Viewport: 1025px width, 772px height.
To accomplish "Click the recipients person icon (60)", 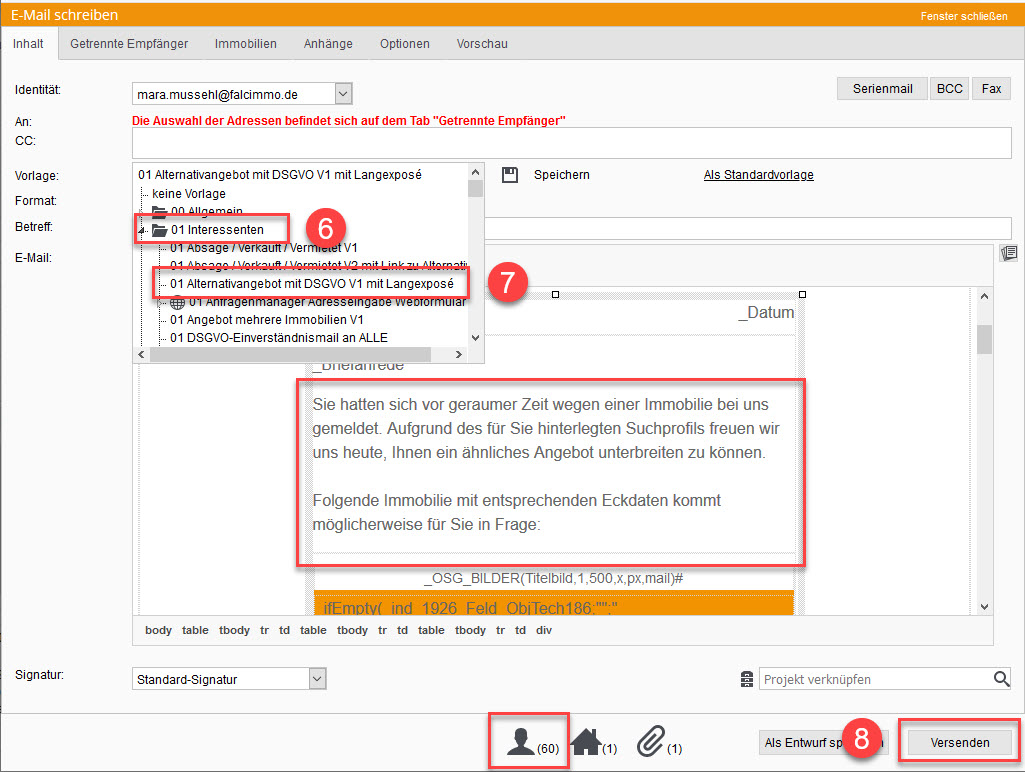I will [x=520, y=741].
